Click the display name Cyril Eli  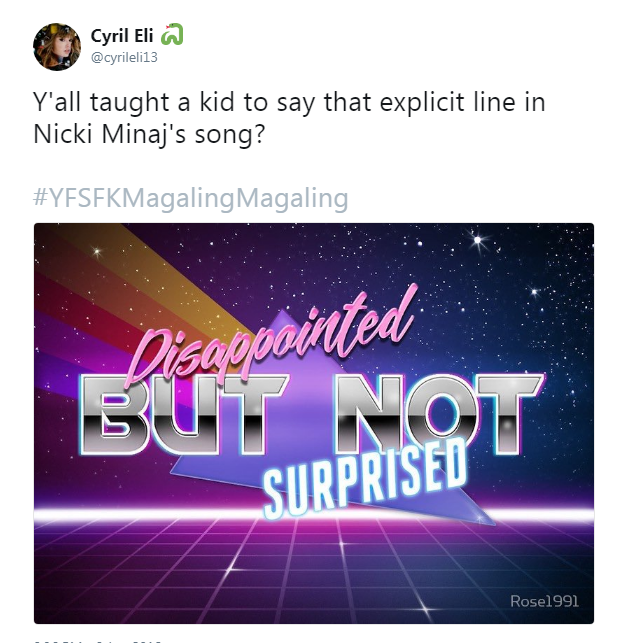click(122, 36)
